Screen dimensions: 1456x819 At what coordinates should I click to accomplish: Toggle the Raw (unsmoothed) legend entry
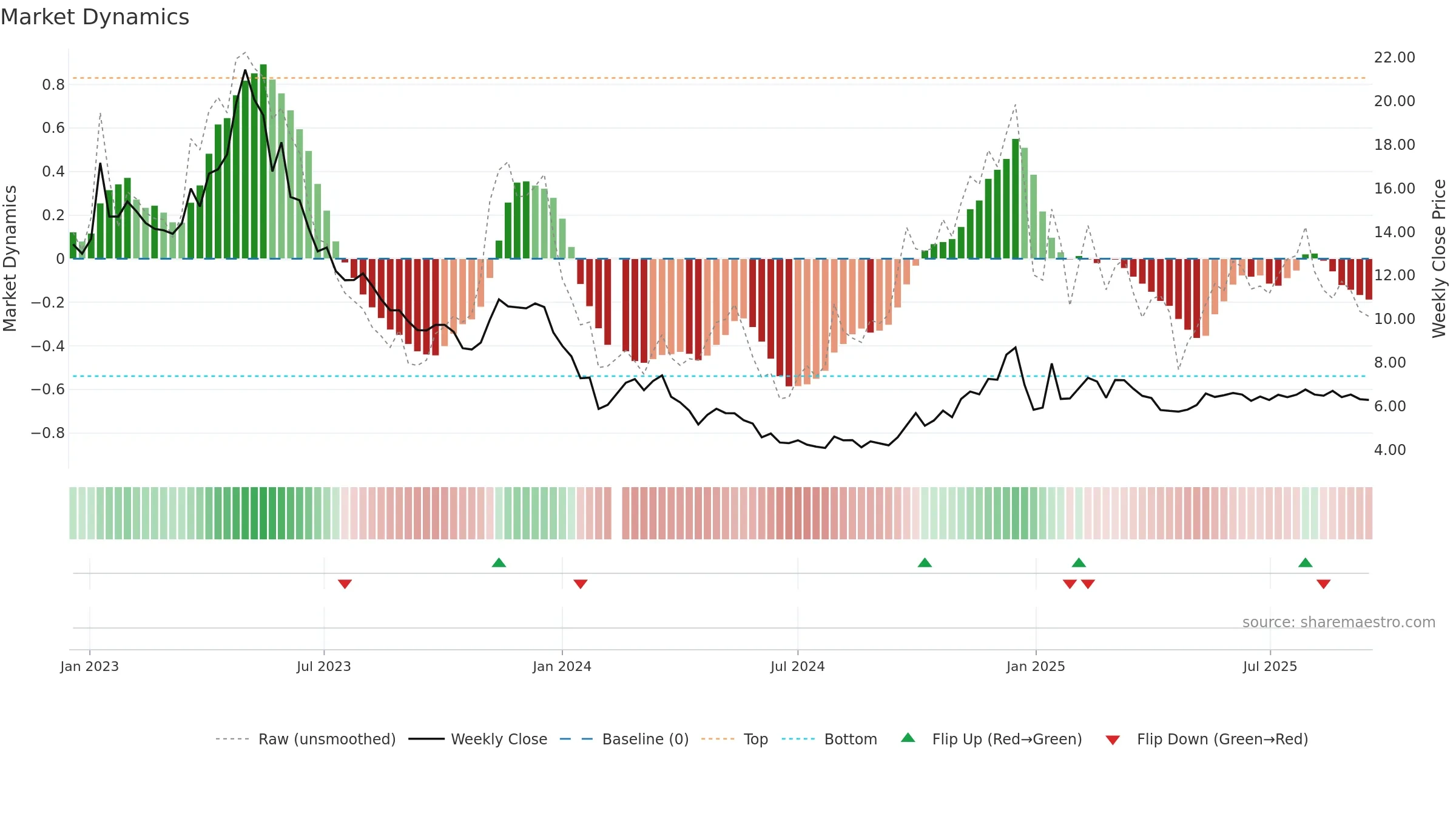coord(305,739)
